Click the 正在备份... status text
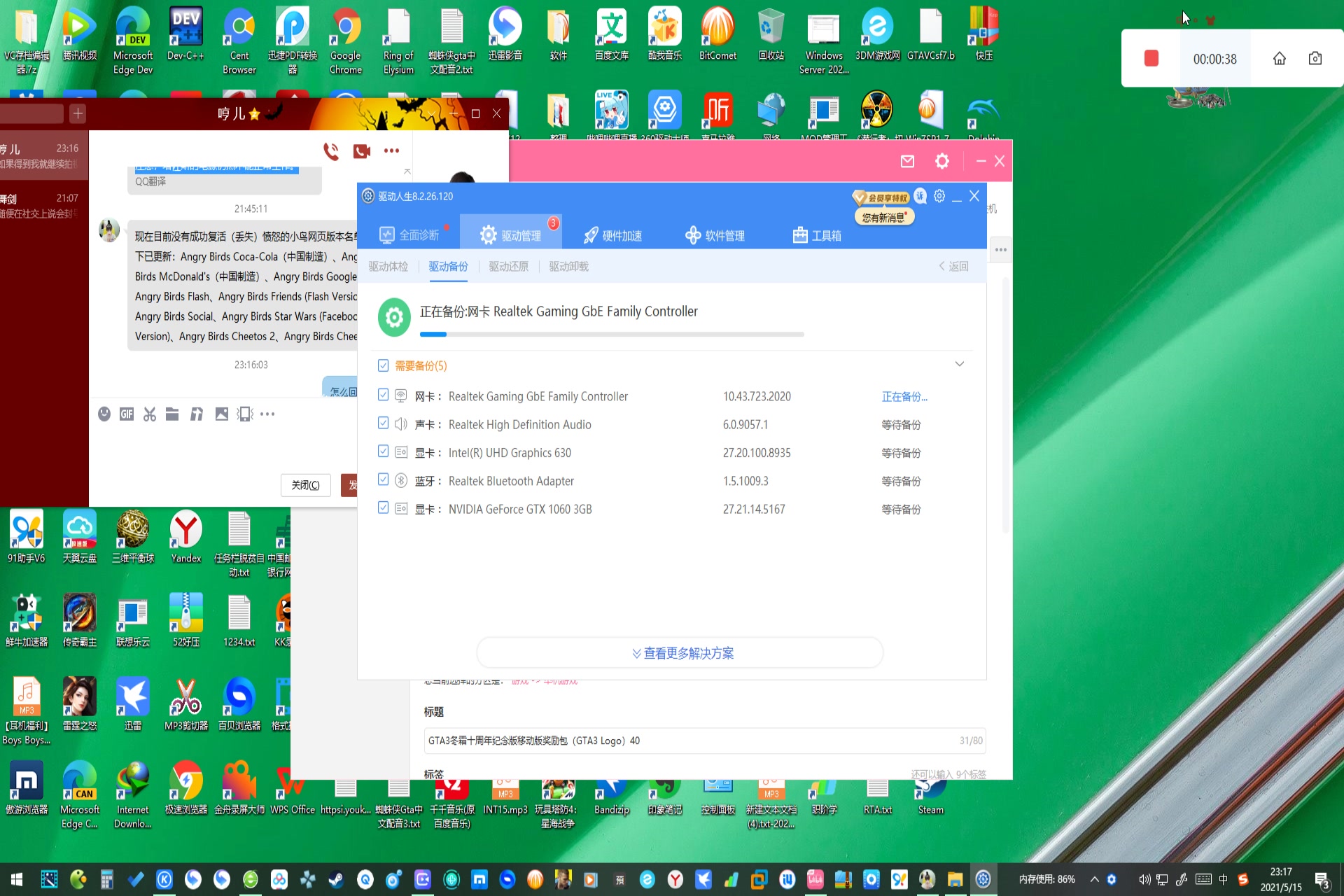 tap(904, 396)
